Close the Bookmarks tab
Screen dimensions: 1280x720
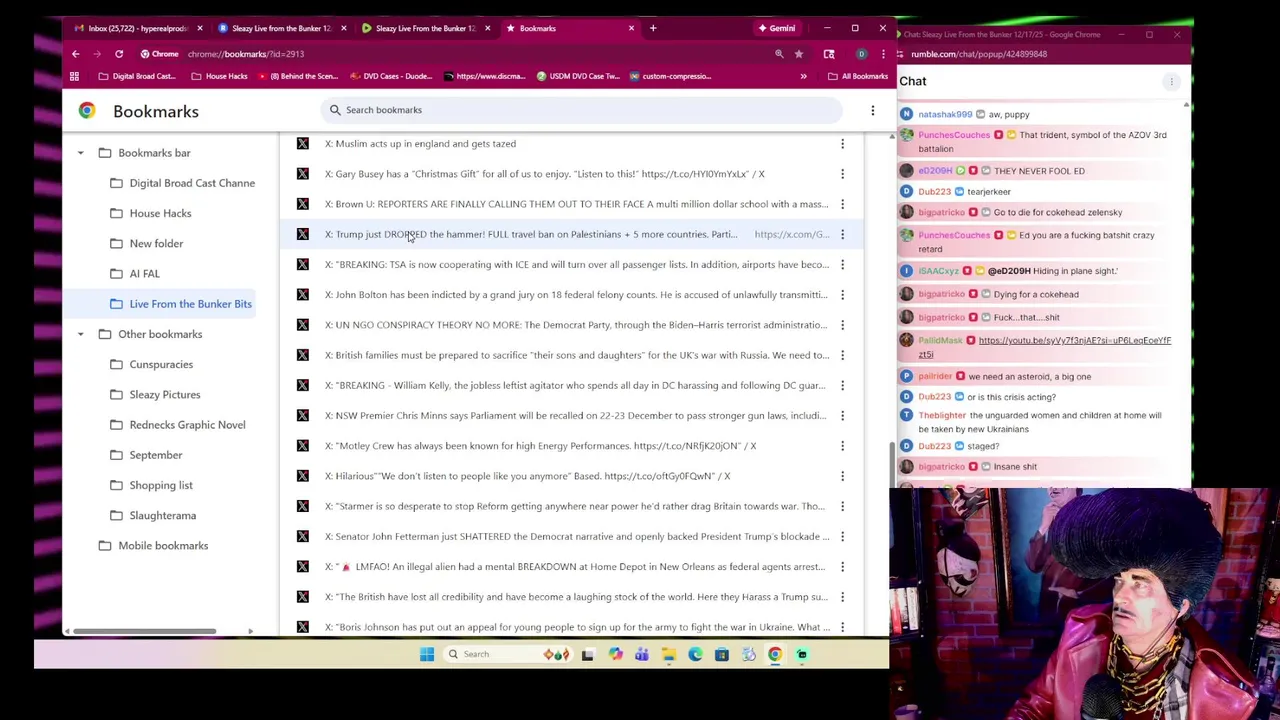[x=631, y=28]
